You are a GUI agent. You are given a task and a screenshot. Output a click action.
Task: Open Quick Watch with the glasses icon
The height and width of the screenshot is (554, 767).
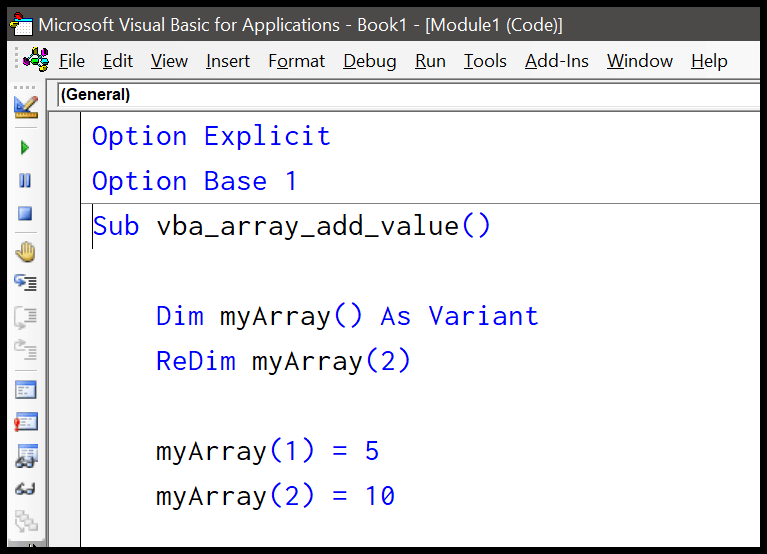pyautogui.click(x=25, y=489)
